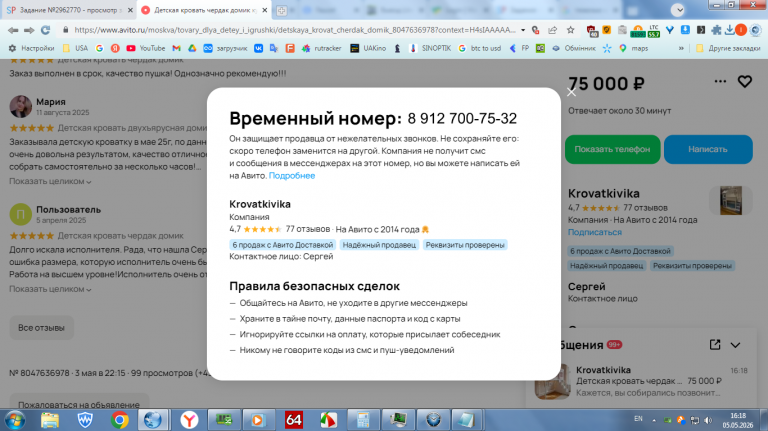This screenshot has height=431, width=768.
Task: Switch EN keyboard language in tray
Action: [638, 419]
